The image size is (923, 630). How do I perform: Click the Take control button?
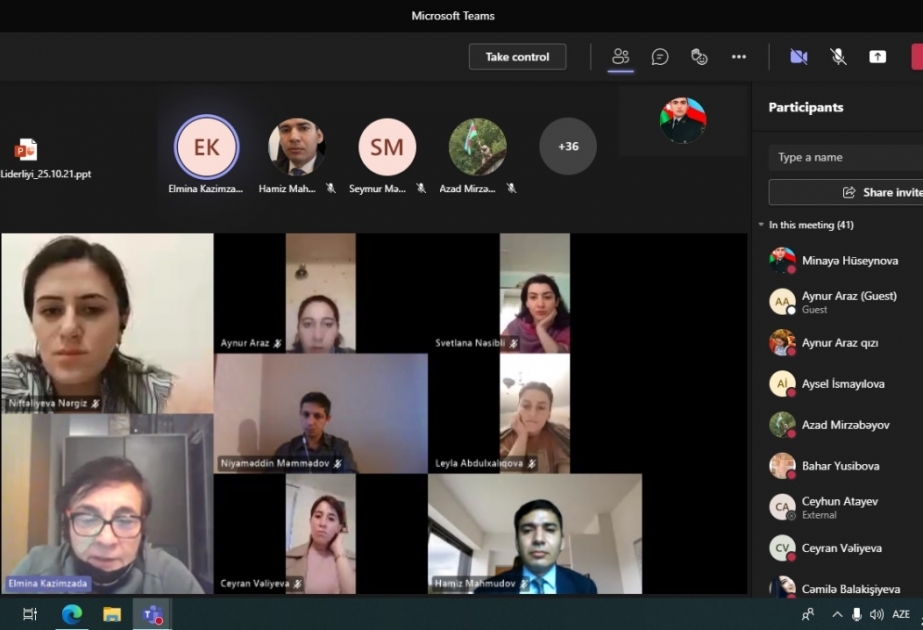point(517,57)
